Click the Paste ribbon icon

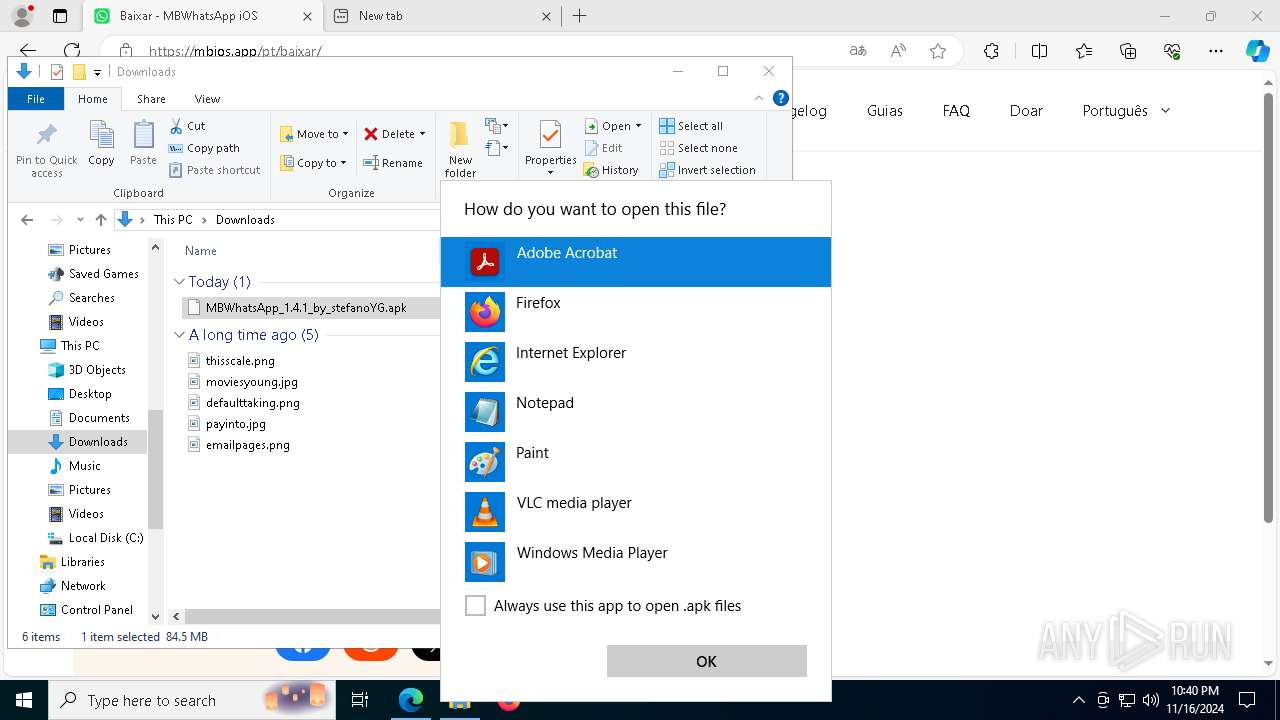click(143, 143)
